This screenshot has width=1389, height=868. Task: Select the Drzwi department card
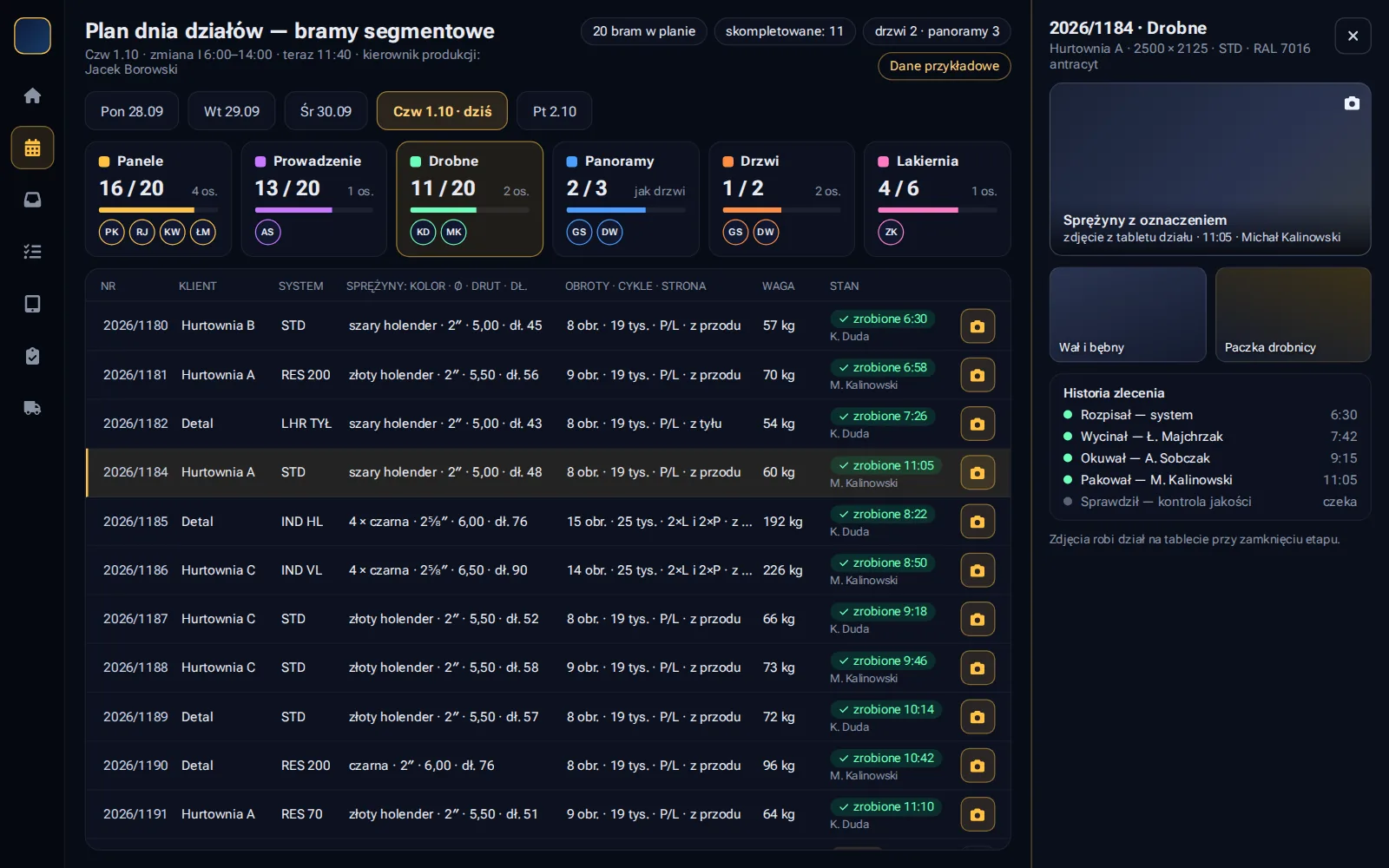pos(781,199)
